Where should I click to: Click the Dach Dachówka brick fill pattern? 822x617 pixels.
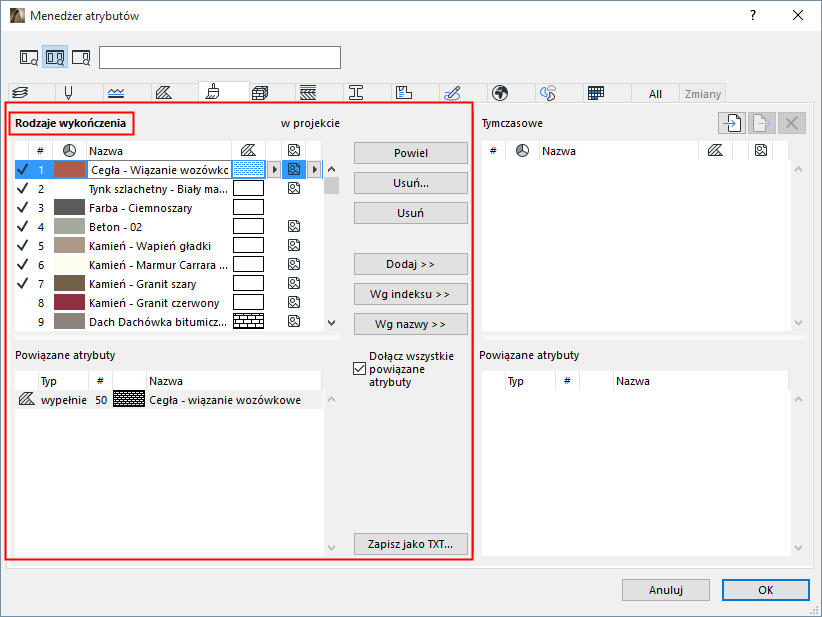coord(248,321)
